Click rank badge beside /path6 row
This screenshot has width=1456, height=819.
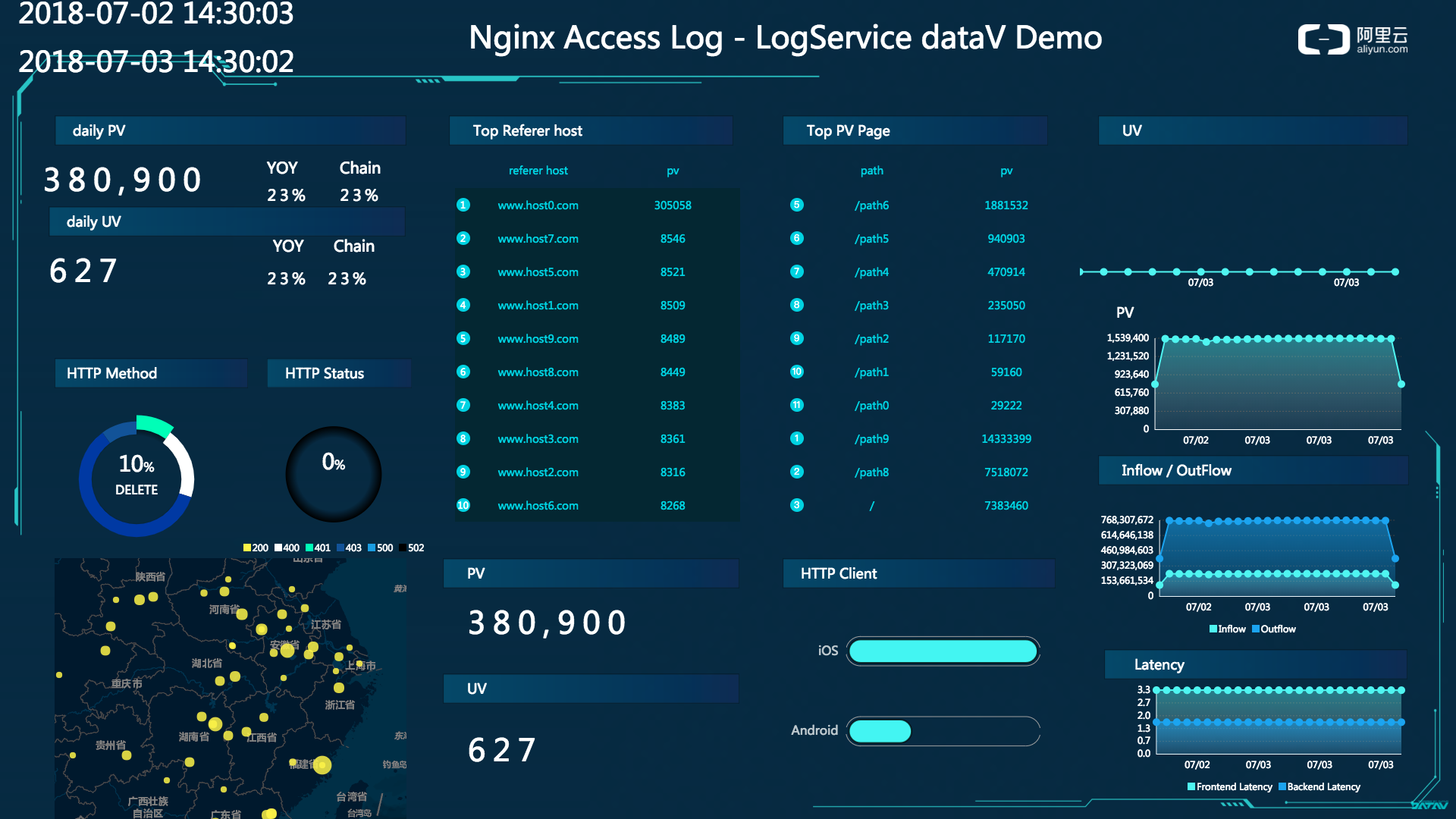(x=796, y=205)
